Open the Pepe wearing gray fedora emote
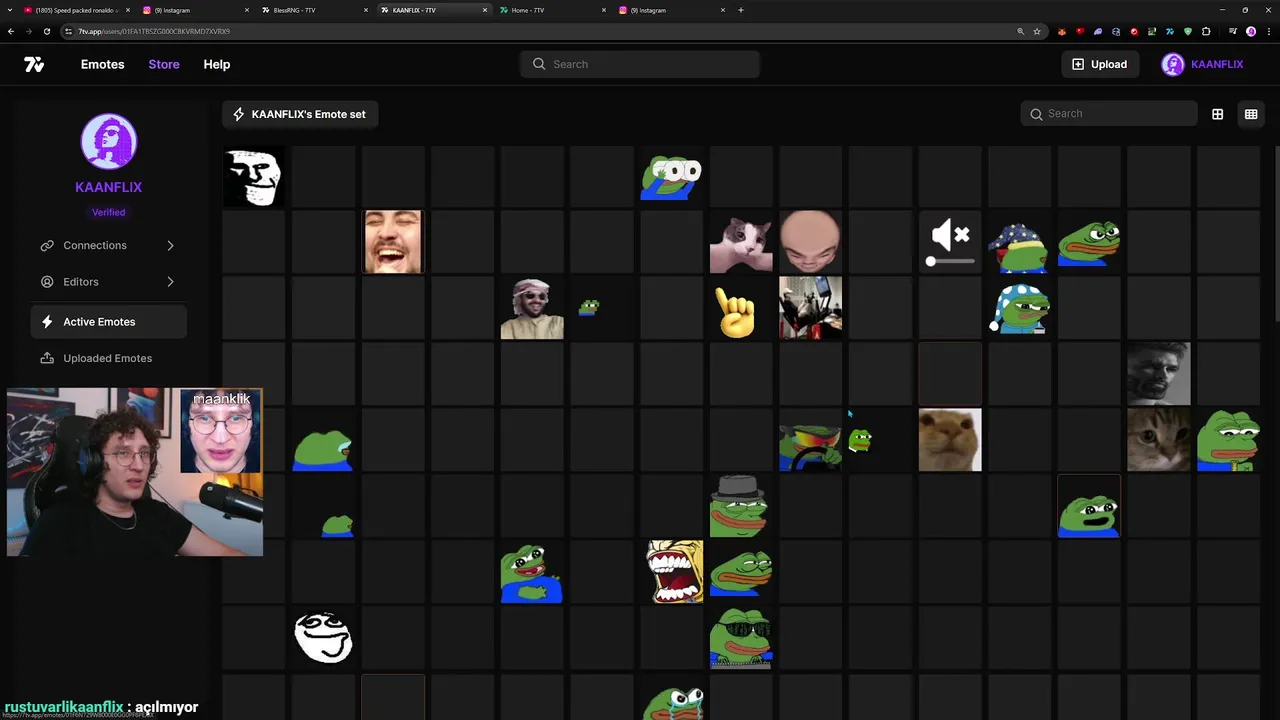 pyautogui.click(x=740, y=506)
